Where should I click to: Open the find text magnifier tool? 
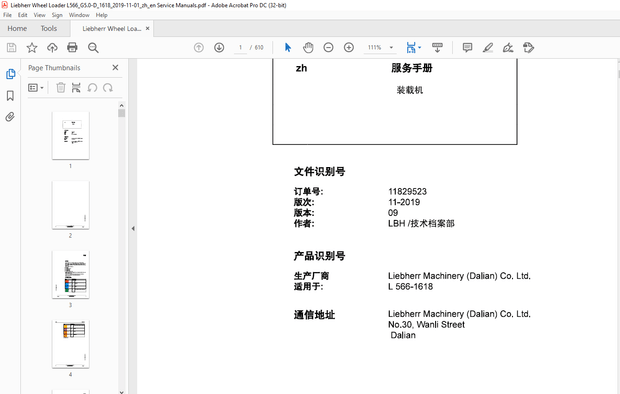(93, 48)
